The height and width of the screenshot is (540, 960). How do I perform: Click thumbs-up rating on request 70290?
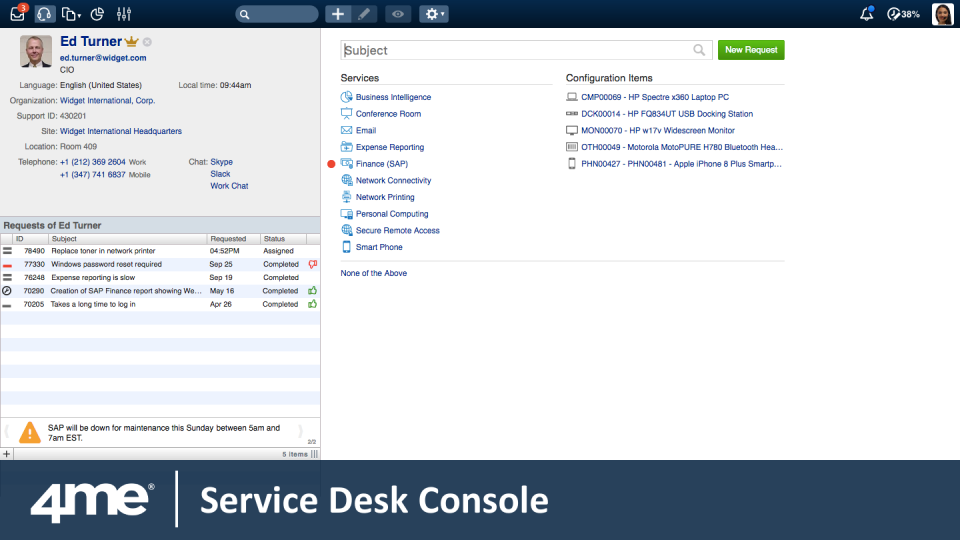pyautogui.click(x=312, y=291)
